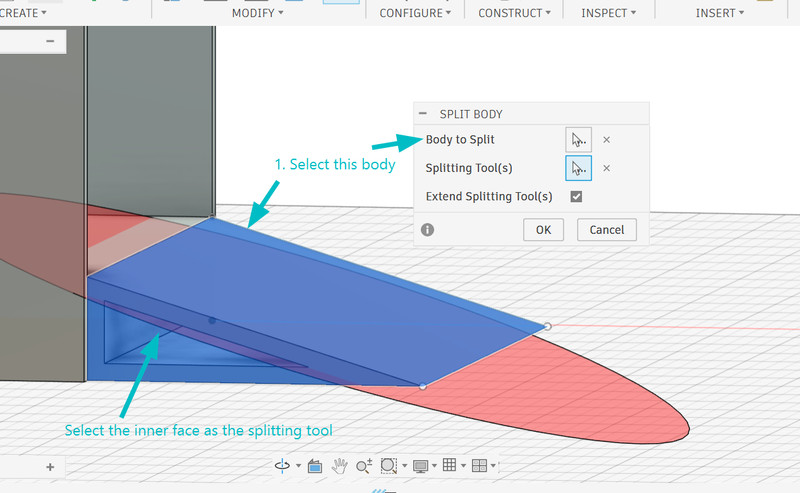The width and height of the screenshot is (800, 493).
Task: Open the CREATE menu
Action: click(x=23, y=13)
